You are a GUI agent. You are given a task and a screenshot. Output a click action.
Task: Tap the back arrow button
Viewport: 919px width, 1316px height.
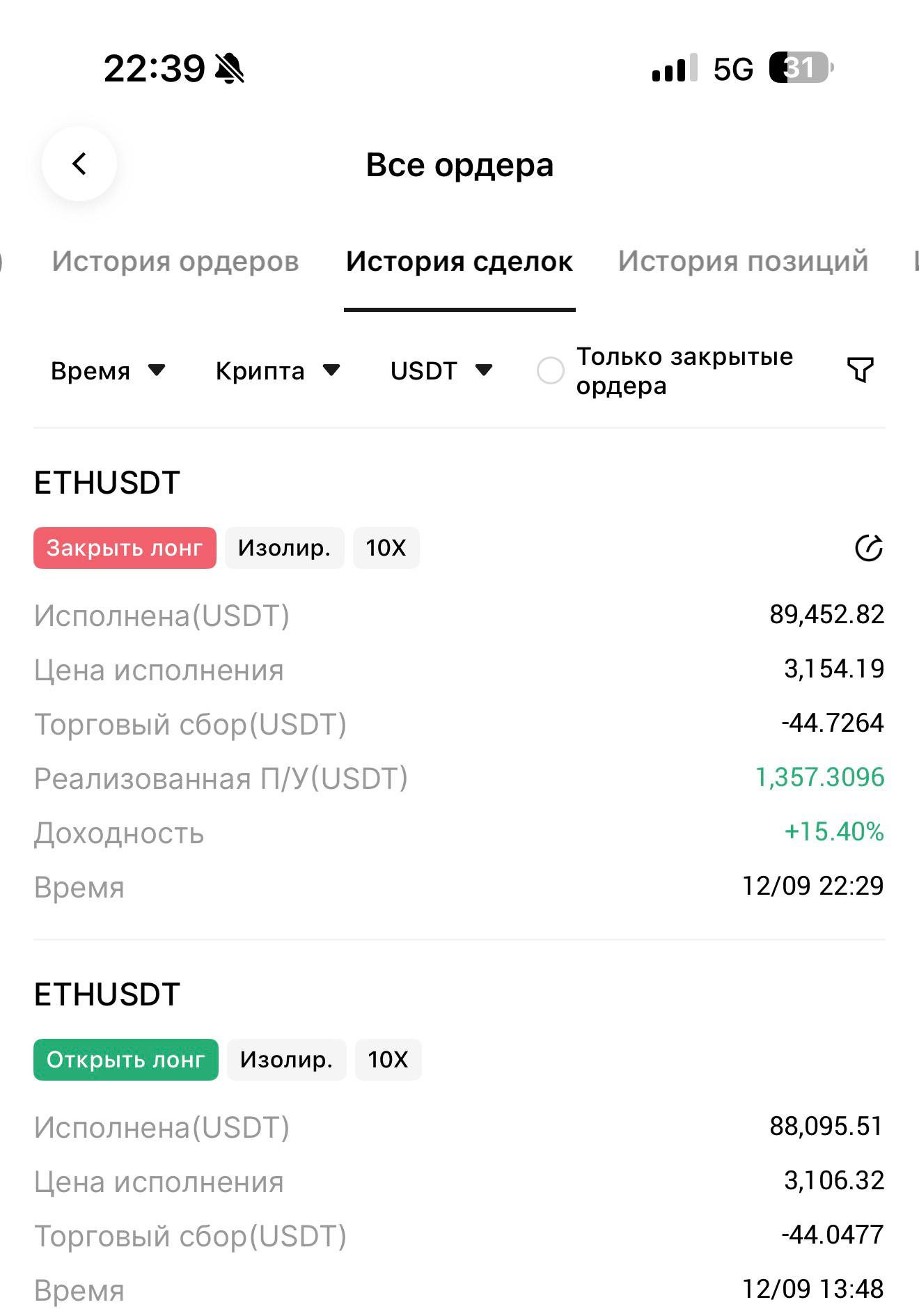click(79, 164)
